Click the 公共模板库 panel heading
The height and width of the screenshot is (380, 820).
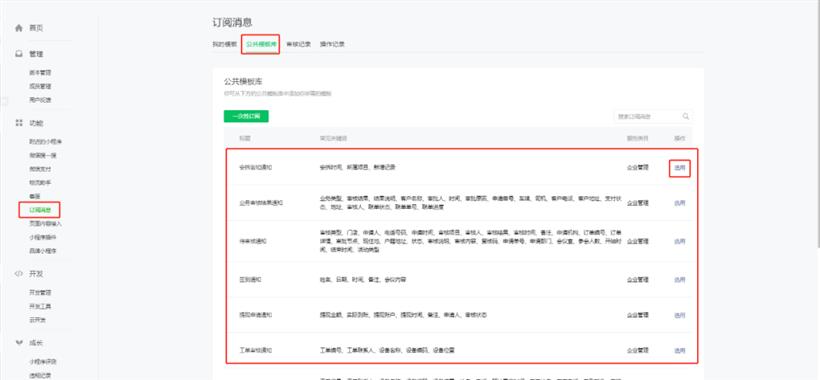click(243, 82)
